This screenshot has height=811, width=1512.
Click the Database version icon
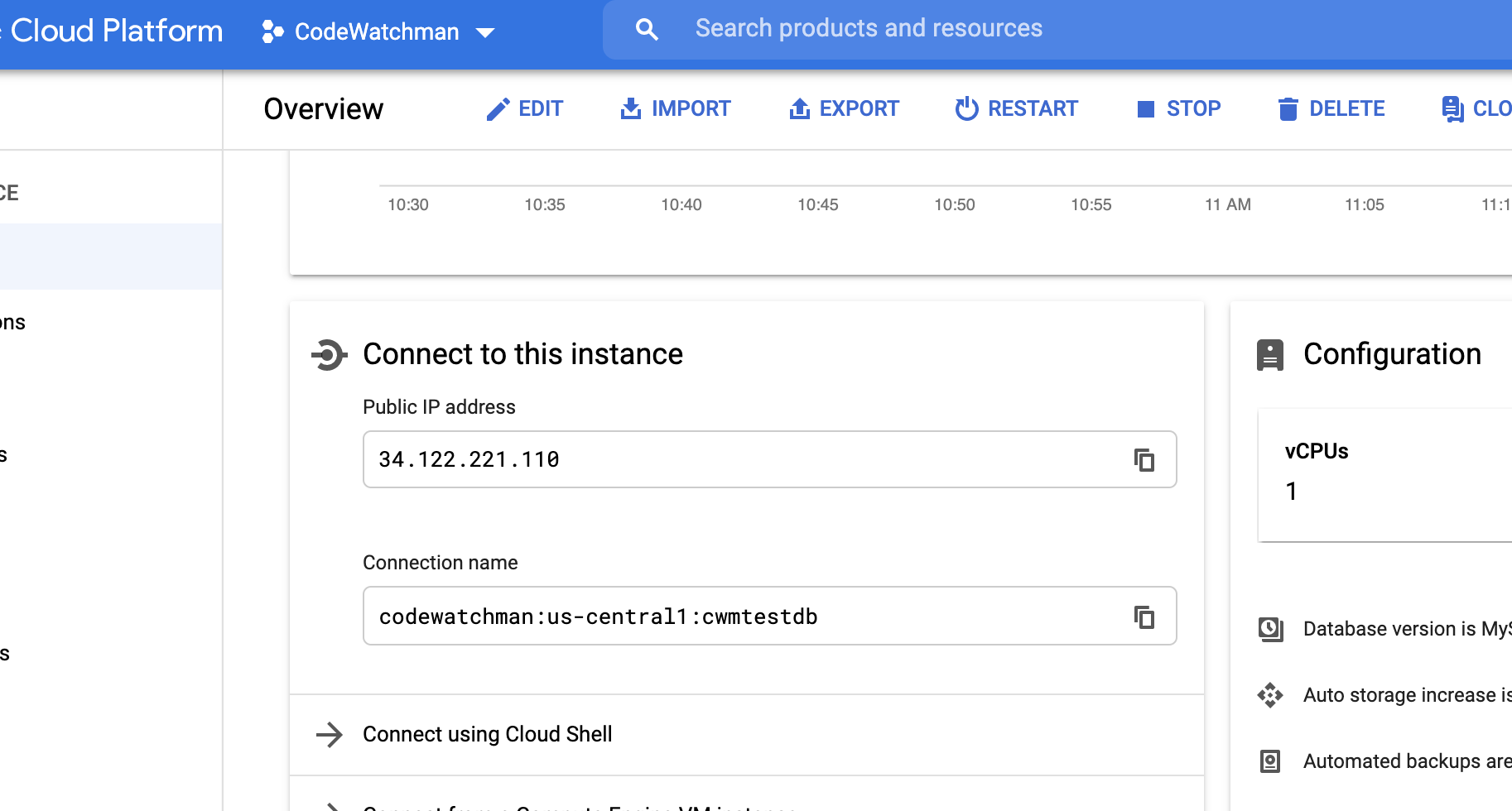(1270, 629)
